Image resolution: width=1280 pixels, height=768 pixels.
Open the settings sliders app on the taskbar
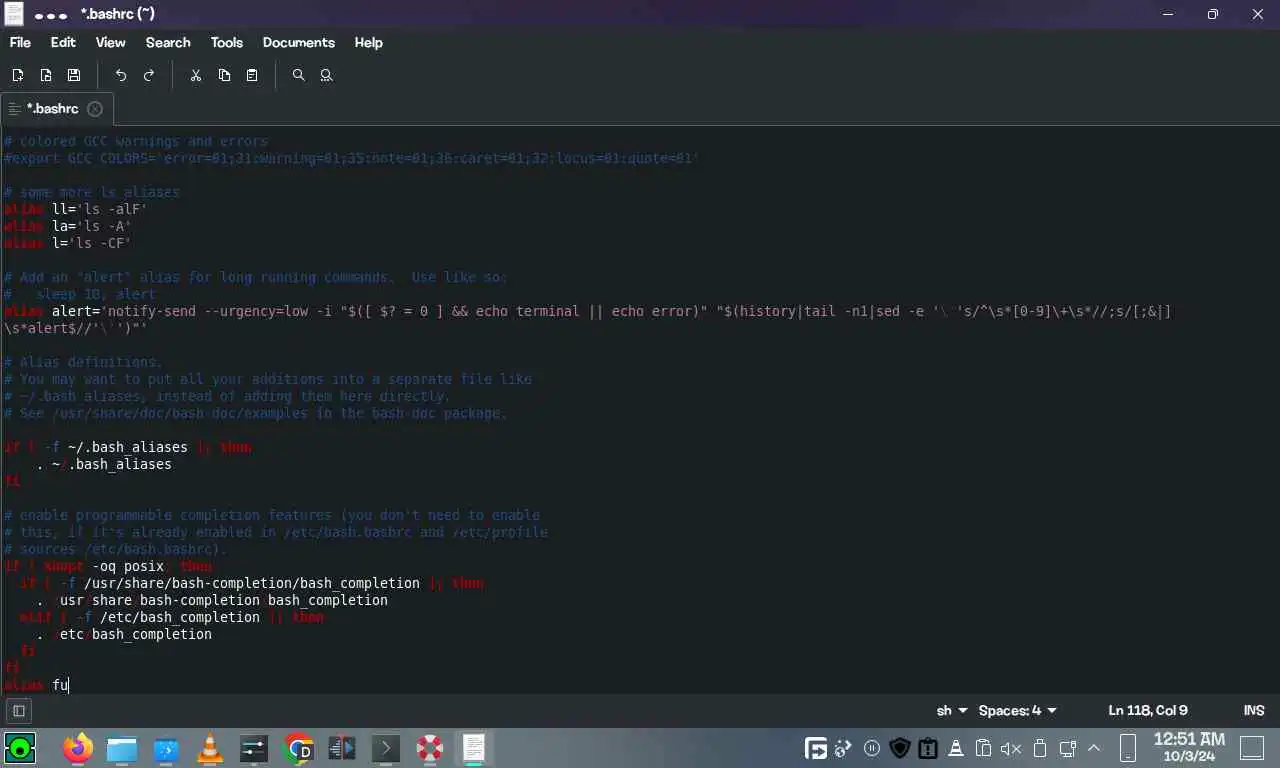pos(254,748)
